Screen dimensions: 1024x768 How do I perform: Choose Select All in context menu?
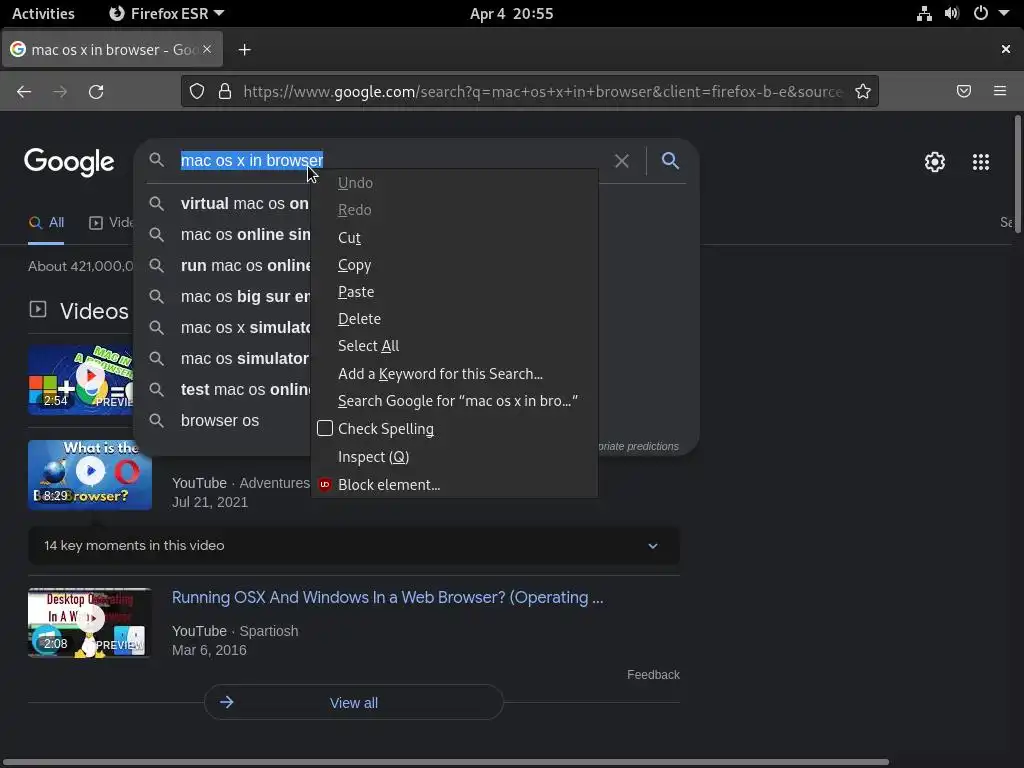click(454, 345)
